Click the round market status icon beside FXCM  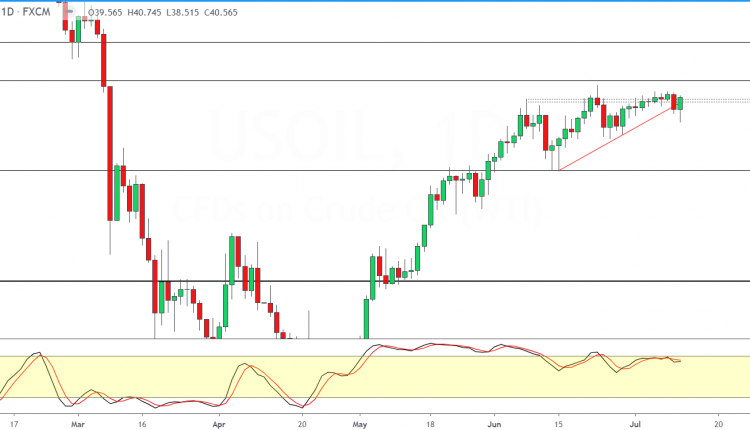(69, 11)
